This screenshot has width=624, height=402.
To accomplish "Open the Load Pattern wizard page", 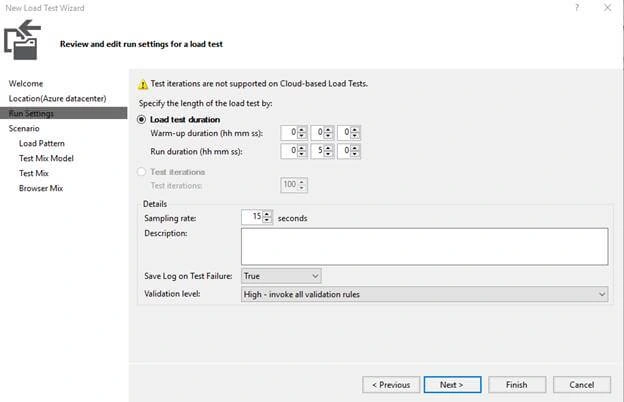I will coord(42,143).
